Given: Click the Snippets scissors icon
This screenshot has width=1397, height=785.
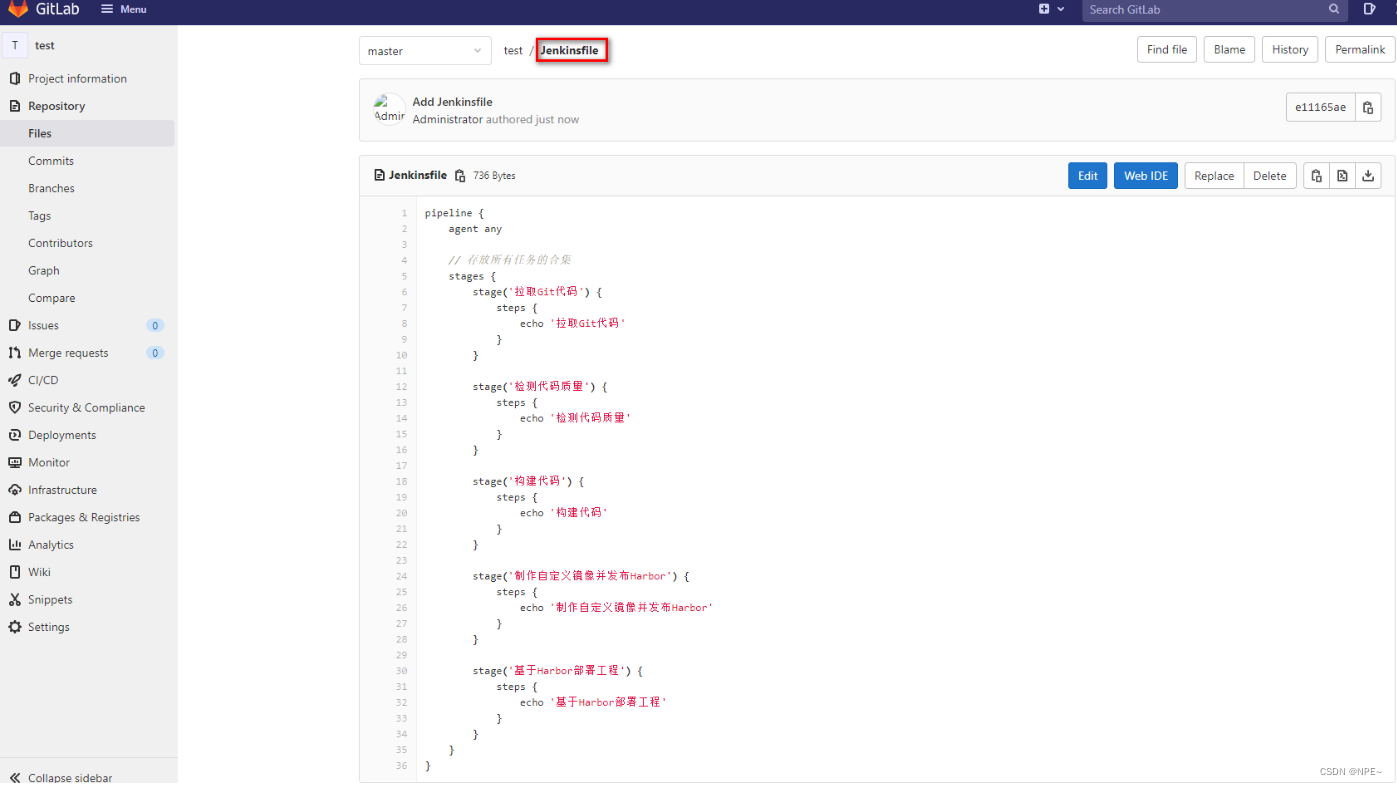Looking at the screenshot, I should click(15, 600).
